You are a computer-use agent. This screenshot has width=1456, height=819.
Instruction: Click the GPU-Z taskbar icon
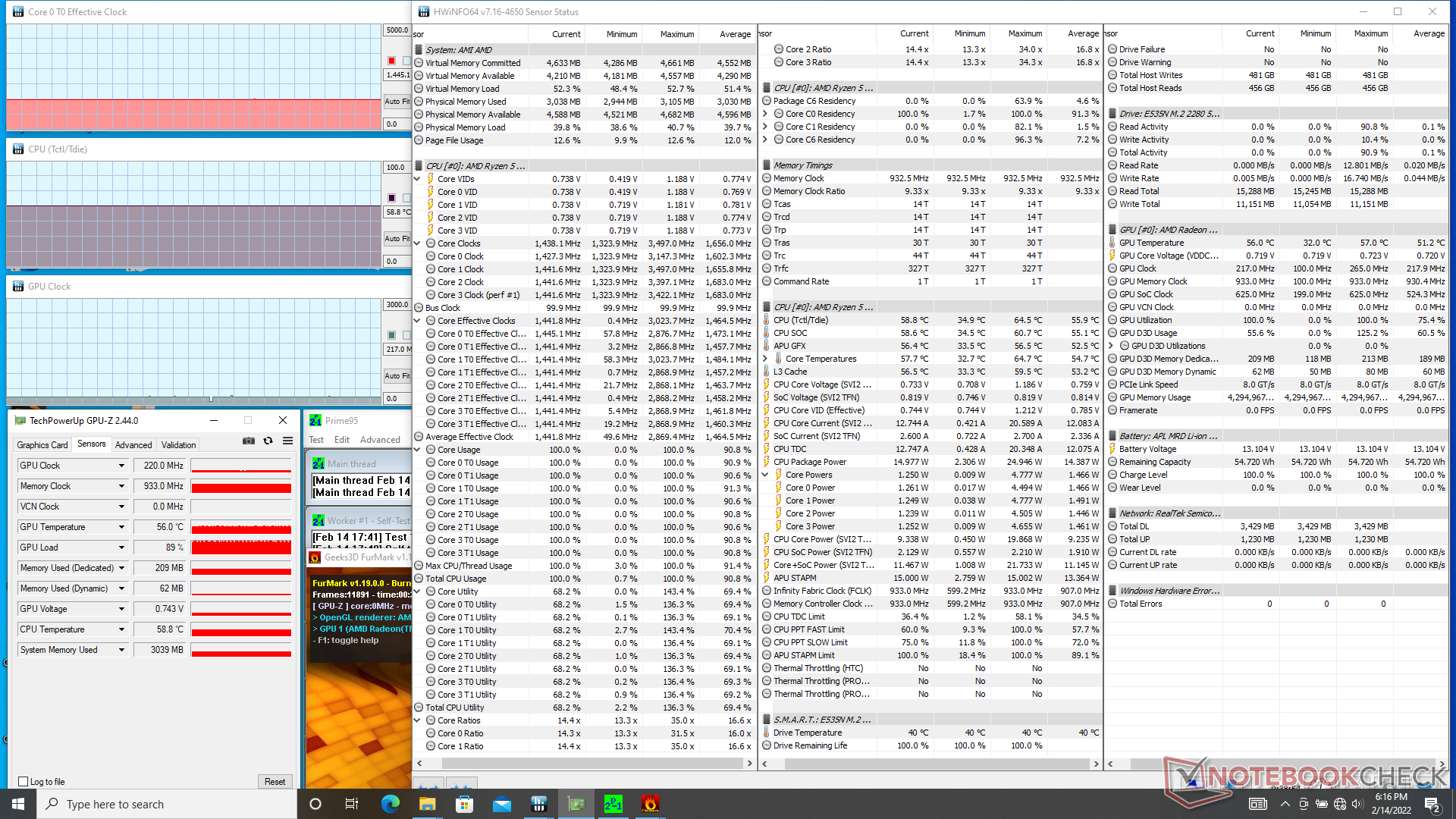(576, 804)
